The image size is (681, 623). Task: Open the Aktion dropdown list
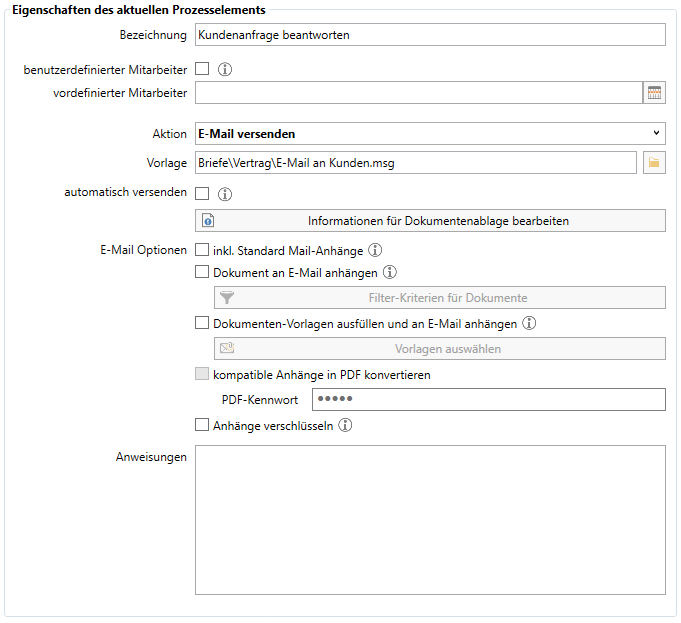pos(430,133)
